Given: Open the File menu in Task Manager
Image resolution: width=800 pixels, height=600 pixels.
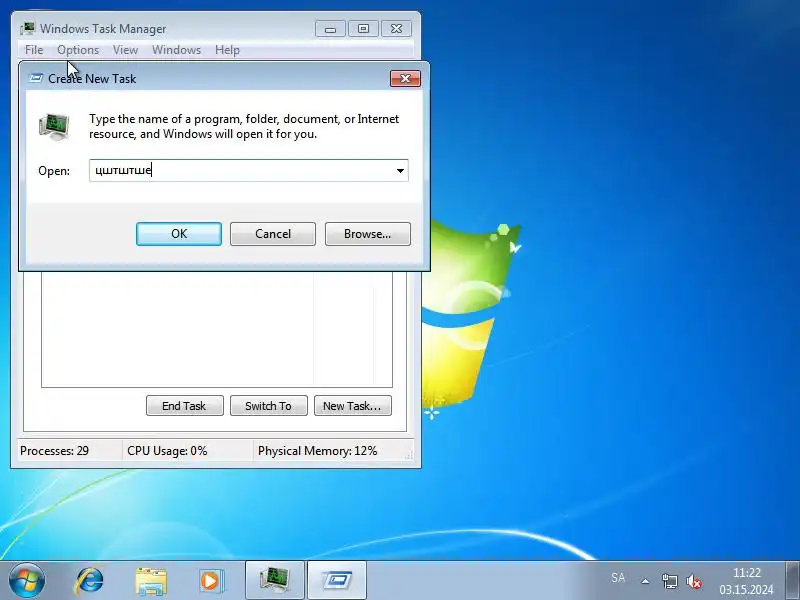Looking at the screenshot, I should pos(34,50).
